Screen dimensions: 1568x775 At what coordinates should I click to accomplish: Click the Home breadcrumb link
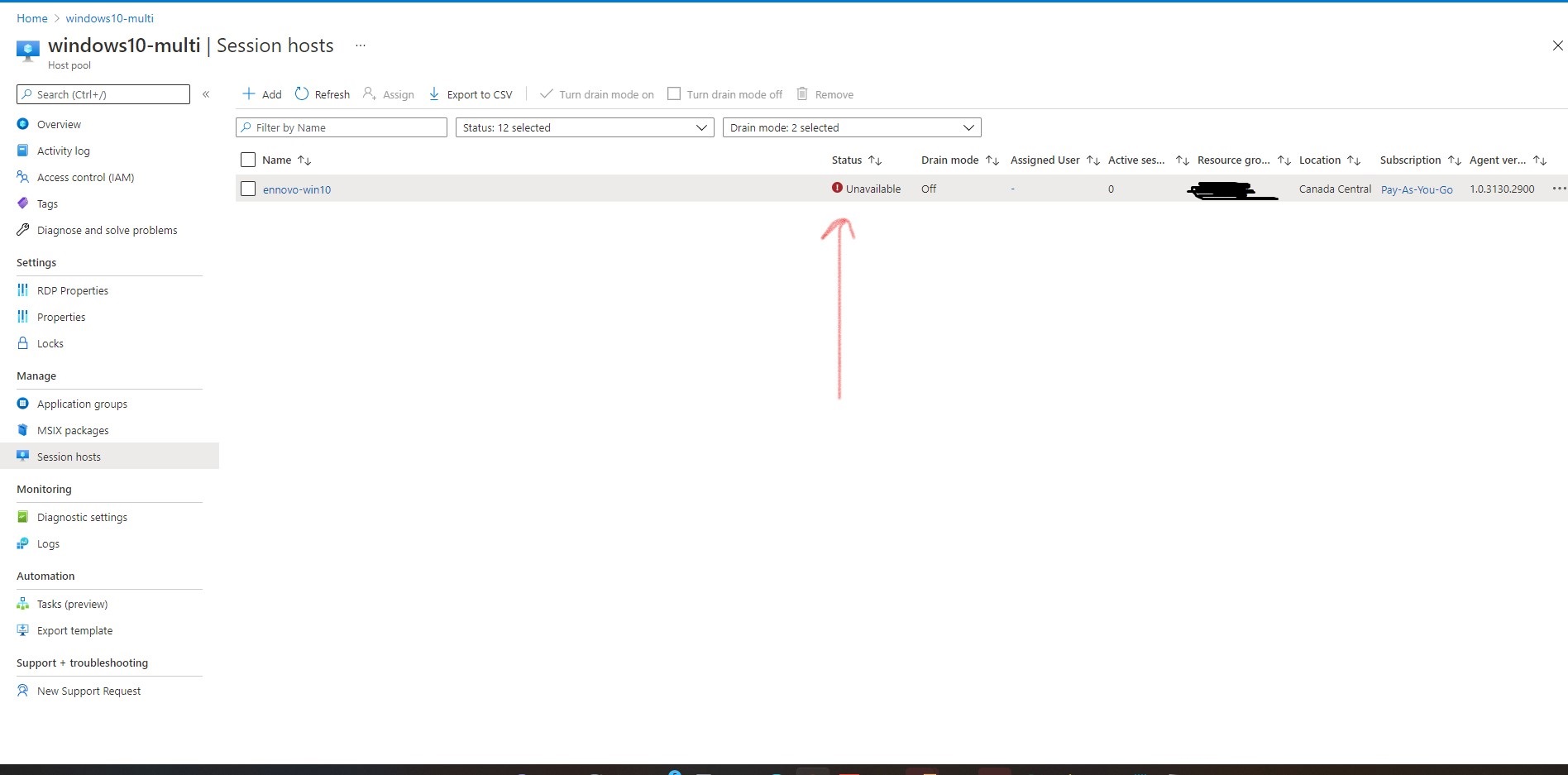[x=32, y=18]
